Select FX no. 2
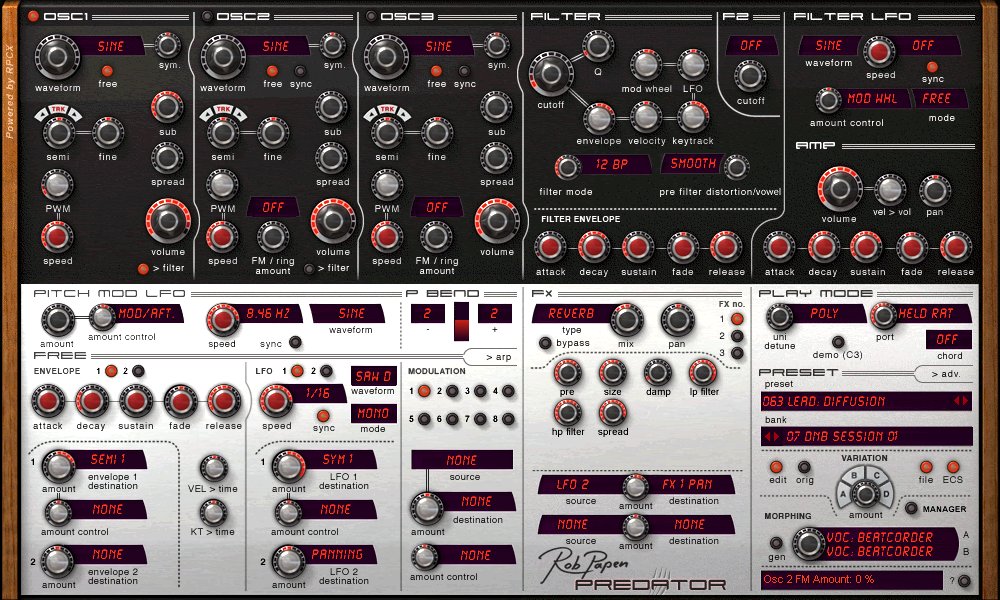 pyautogui.click(x=737, y=336)
